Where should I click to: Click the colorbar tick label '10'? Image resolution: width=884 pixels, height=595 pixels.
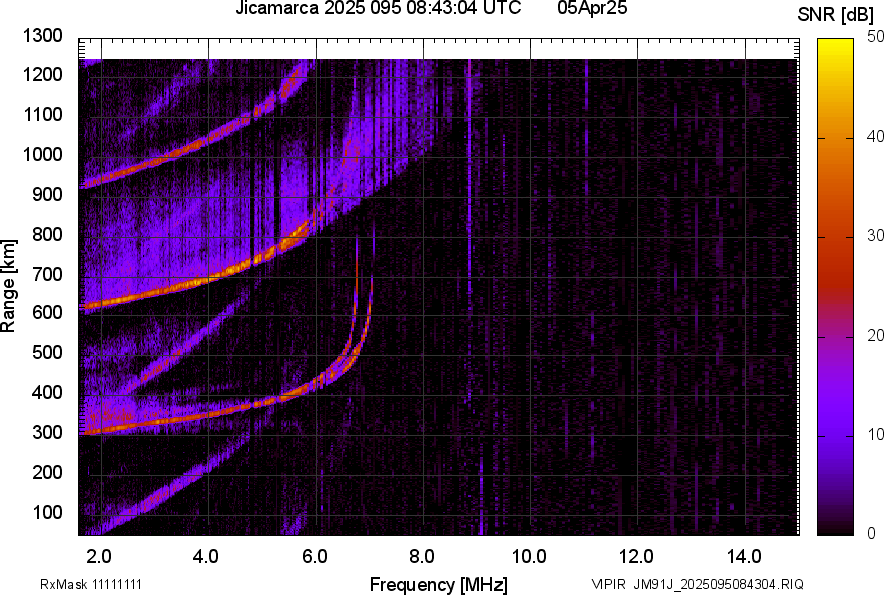875,434
